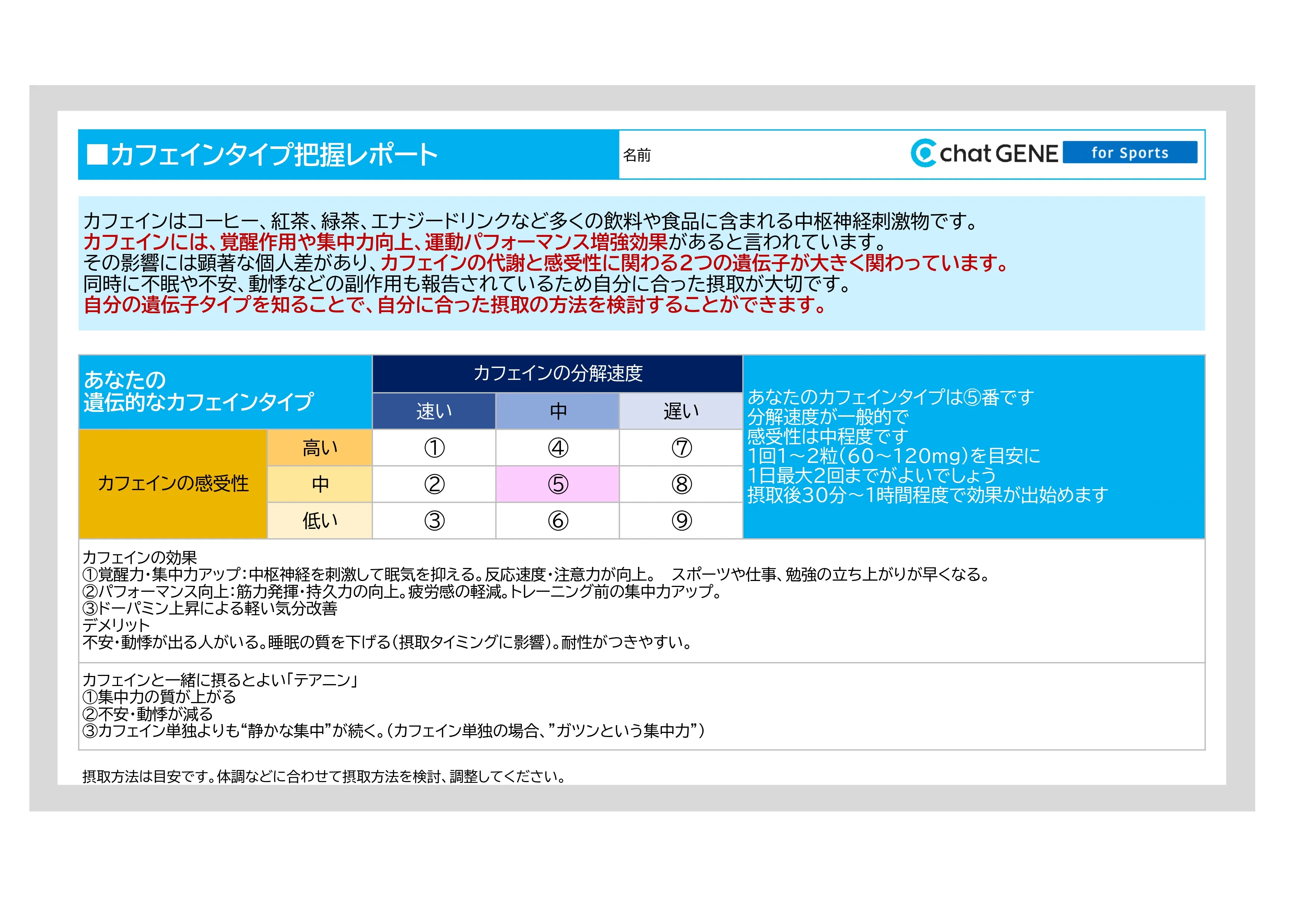Click the カフェインの効果 section heading
Image resolution: width=1307 pixels, height=924 pixels.
[140, 558]
